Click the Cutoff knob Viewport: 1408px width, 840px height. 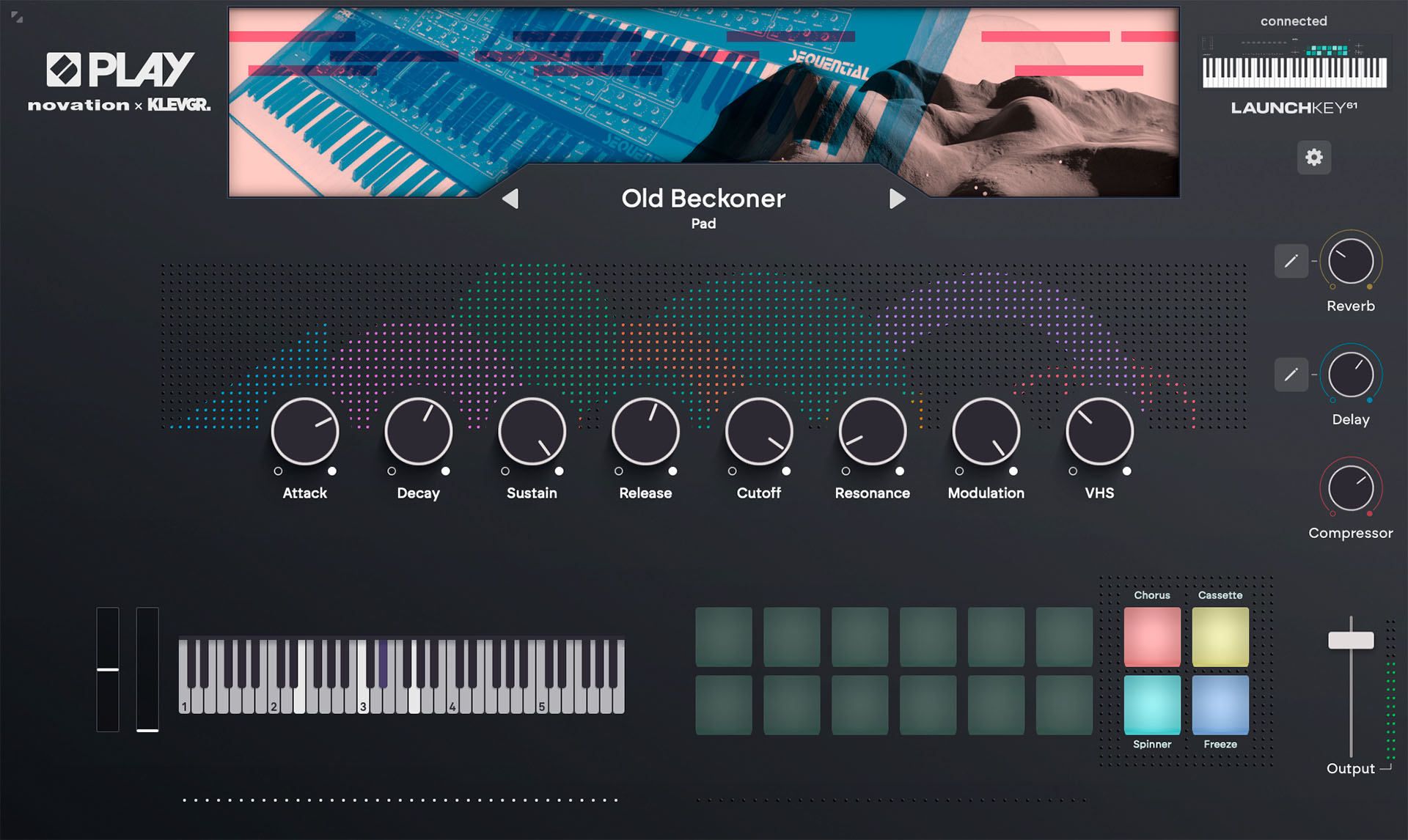coord(759,432)
